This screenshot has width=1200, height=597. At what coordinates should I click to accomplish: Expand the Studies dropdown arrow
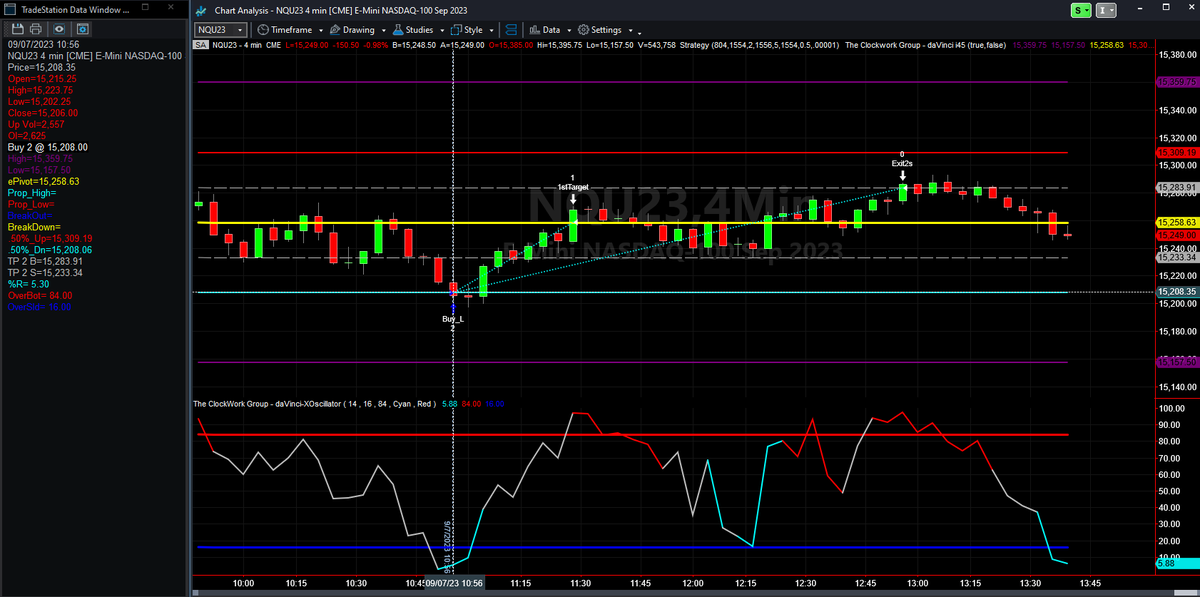click(442, 30)
